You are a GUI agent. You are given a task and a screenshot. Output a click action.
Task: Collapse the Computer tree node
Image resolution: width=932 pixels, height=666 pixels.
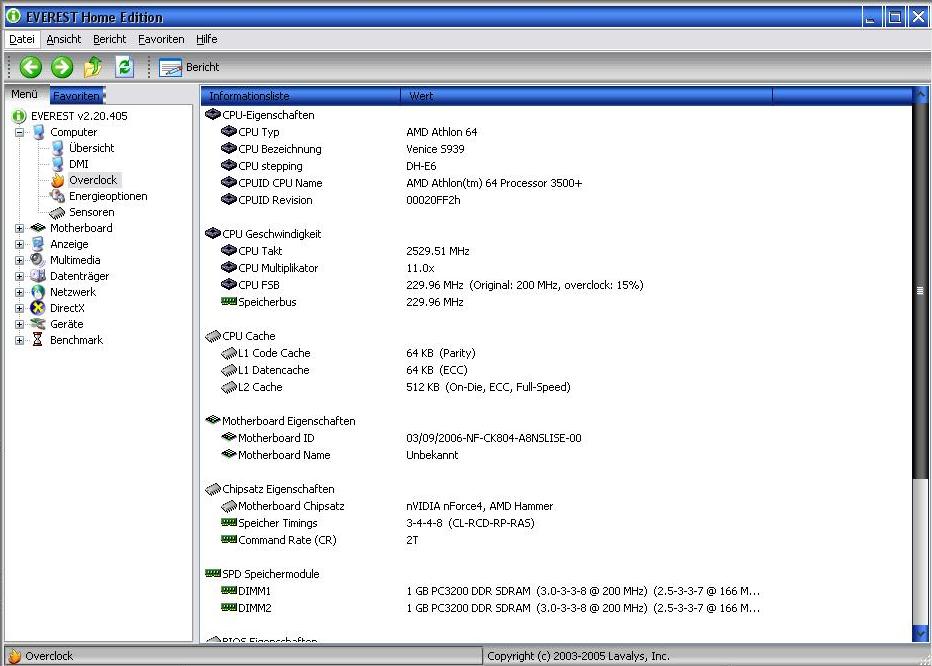coord(20,132)
